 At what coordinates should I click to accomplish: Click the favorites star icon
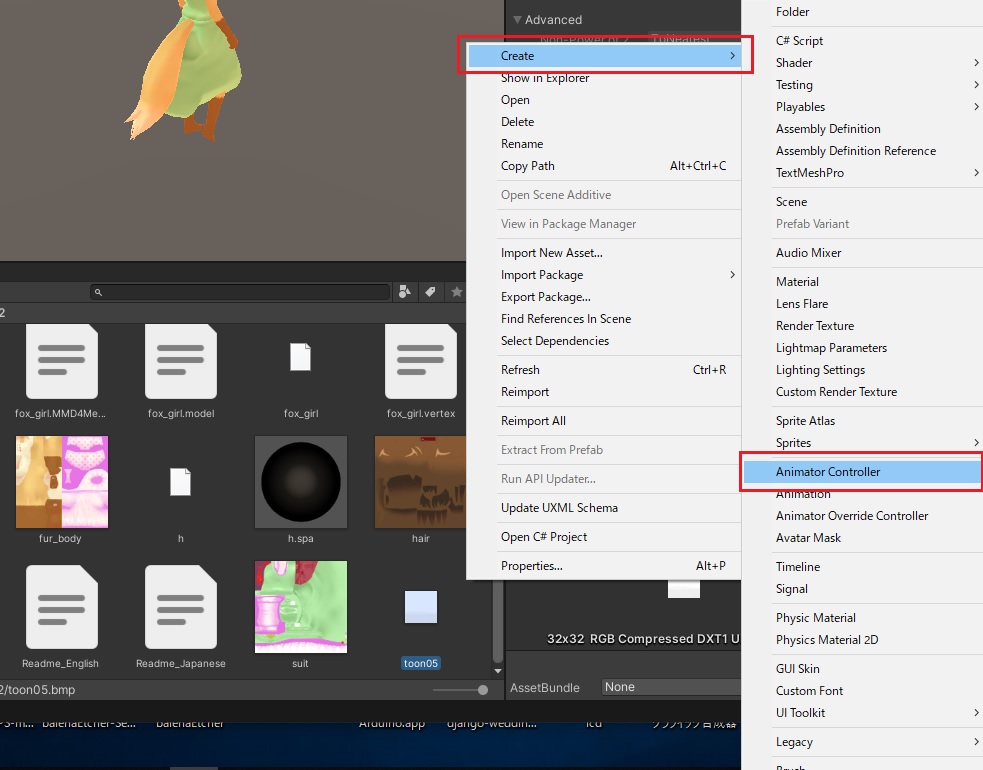[x=456, y=292]
